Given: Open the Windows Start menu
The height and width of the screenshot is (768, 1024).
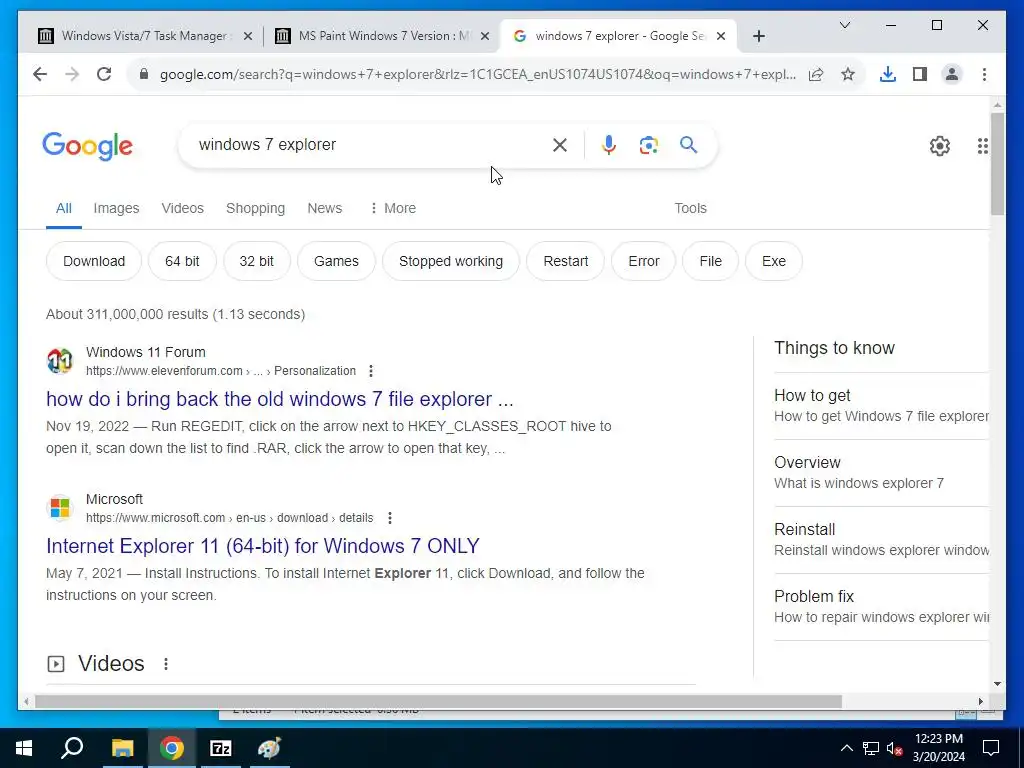Looking at the screenshot, I should tap(24, 748).
